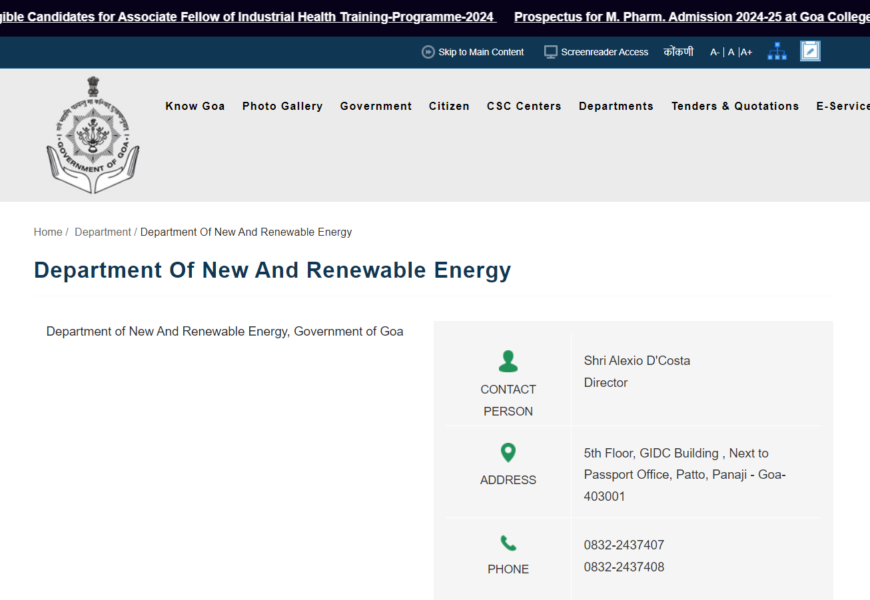Click the Screenreader Access monitor icon
870x600 pixels.
pyautogui.click(x=550, y=52)
